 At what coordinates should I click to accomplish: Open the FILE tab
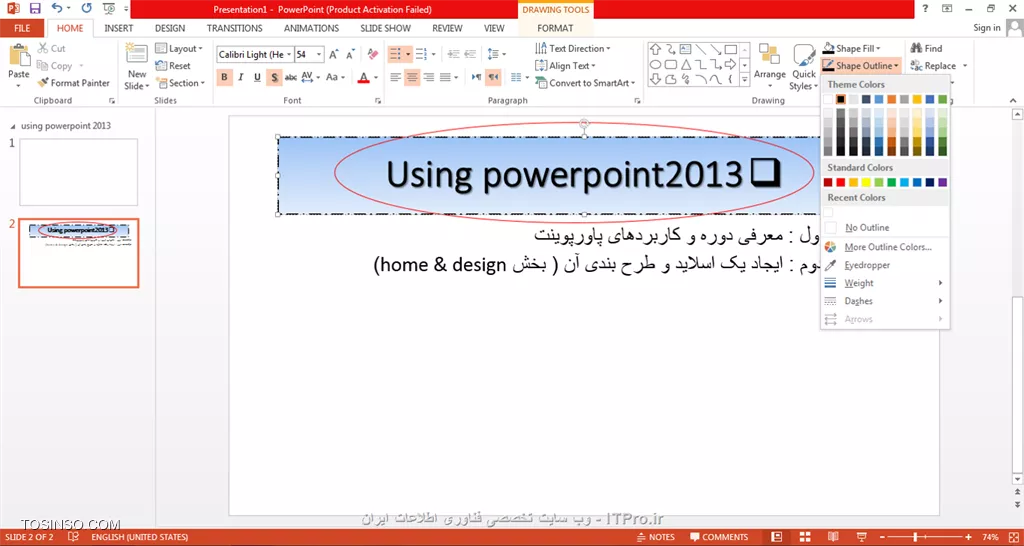[x=22, y=28]
